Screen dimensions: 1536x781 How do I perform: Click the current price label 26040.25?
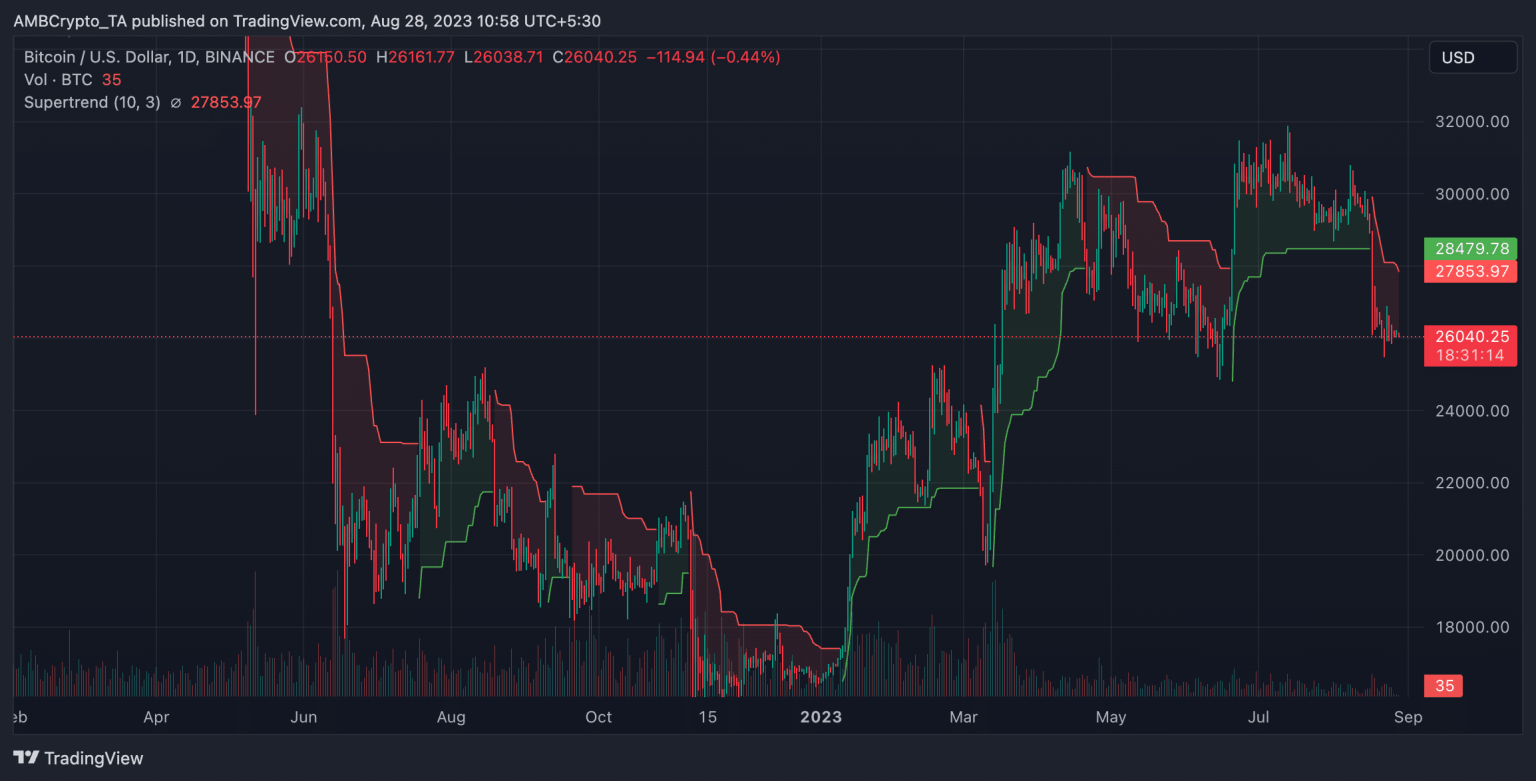point(1470,337)
